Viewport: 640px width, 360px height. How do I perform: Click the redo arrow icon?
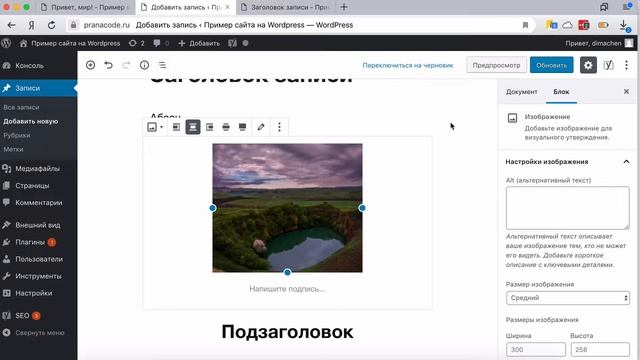pos(126,65)
